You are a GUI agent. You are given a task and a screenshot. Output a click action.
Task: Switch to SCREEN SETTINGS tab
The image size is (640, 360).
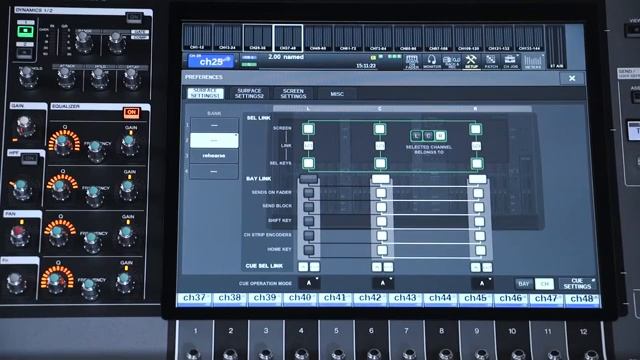point(293,93)
